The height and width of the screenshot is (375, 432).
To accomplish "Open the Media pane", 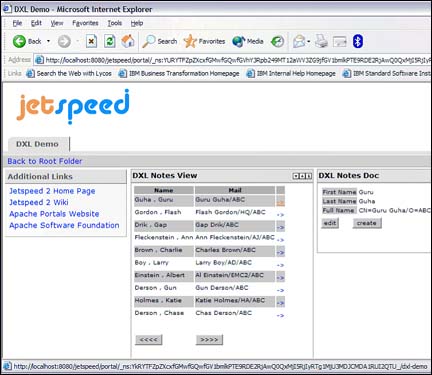I will pos(248,41).
